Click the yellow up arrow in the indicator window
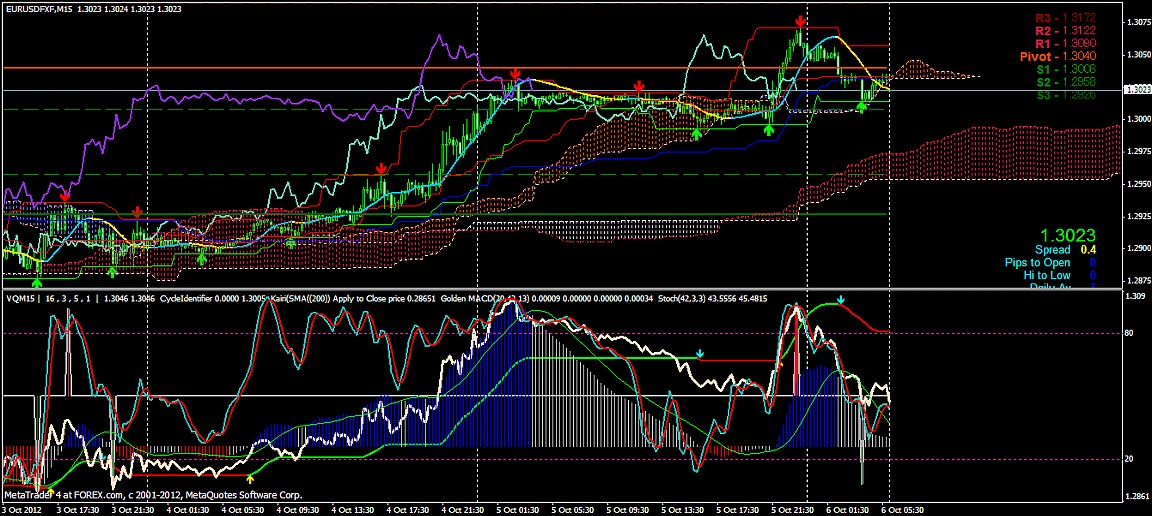 (250, 479)
